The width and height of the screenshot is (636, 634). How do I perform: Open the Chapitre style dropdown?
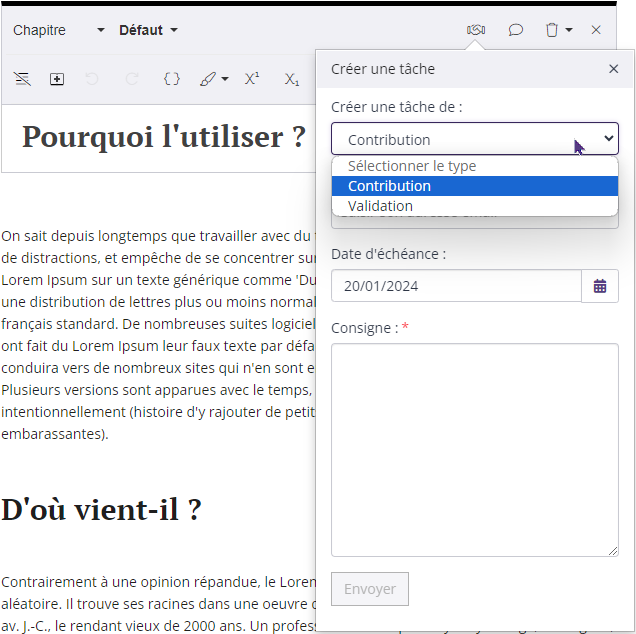click(x=59, y=30)
